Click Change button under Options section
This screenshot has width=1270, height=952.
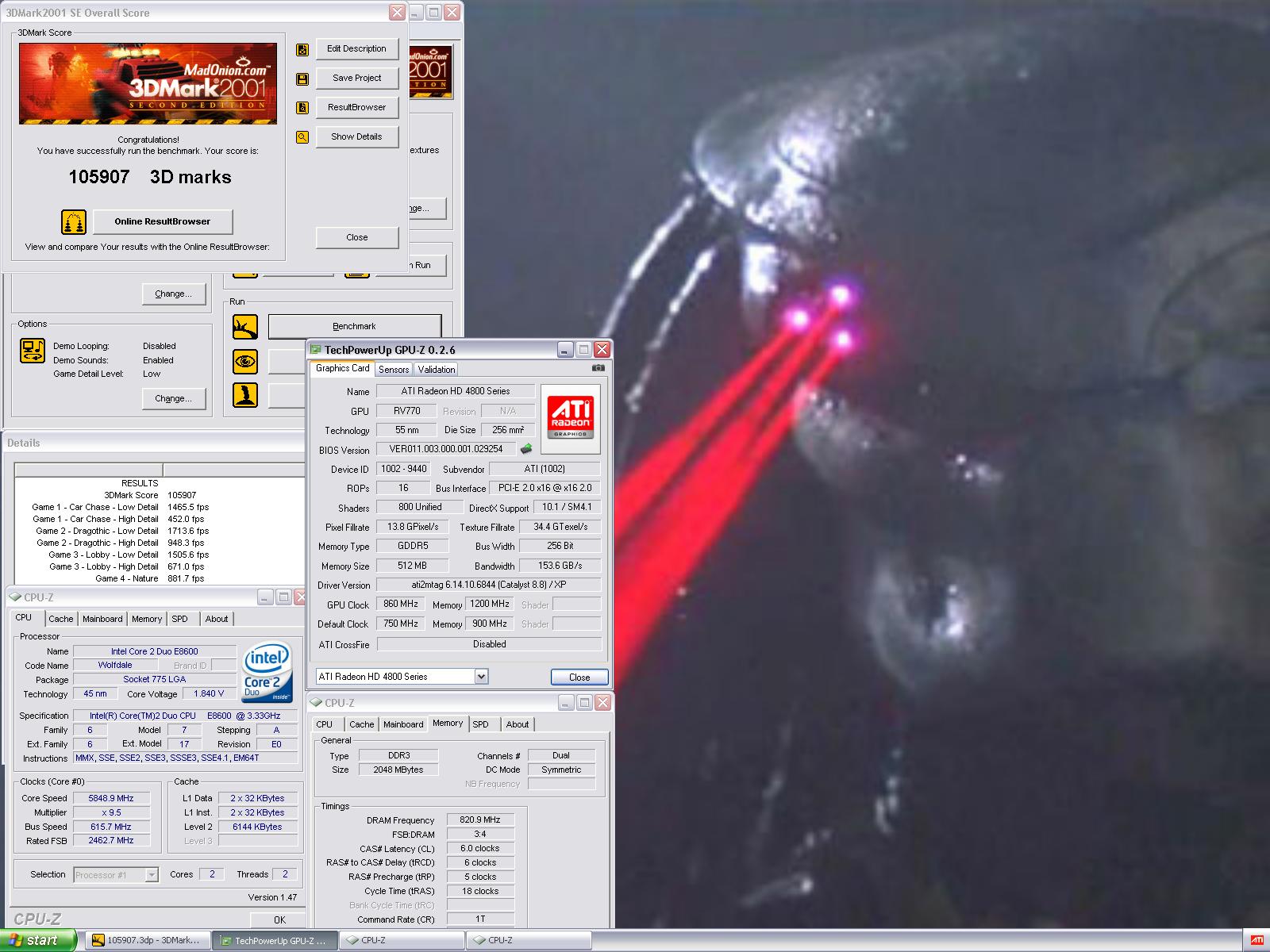pos(174,398)
